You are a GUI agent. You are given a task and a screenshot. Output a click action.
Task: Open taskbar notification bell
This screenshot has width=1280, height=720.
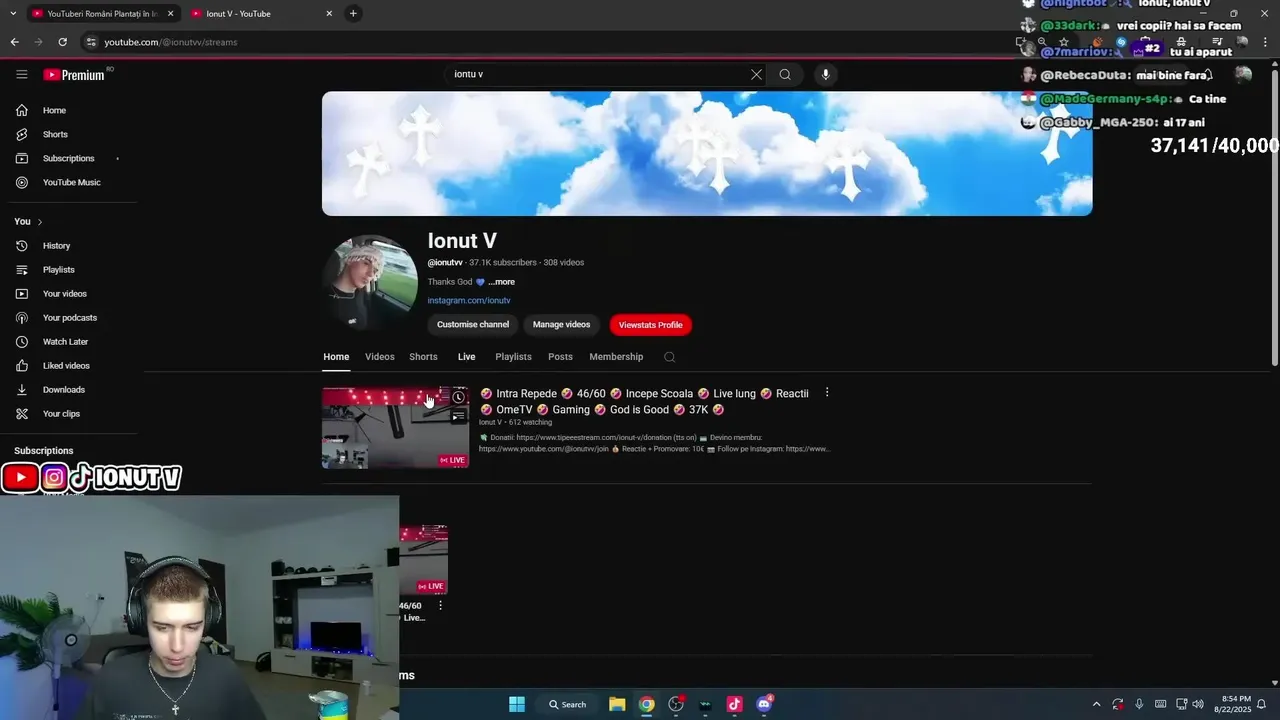pyautogui.click(x=1261, y=704)
